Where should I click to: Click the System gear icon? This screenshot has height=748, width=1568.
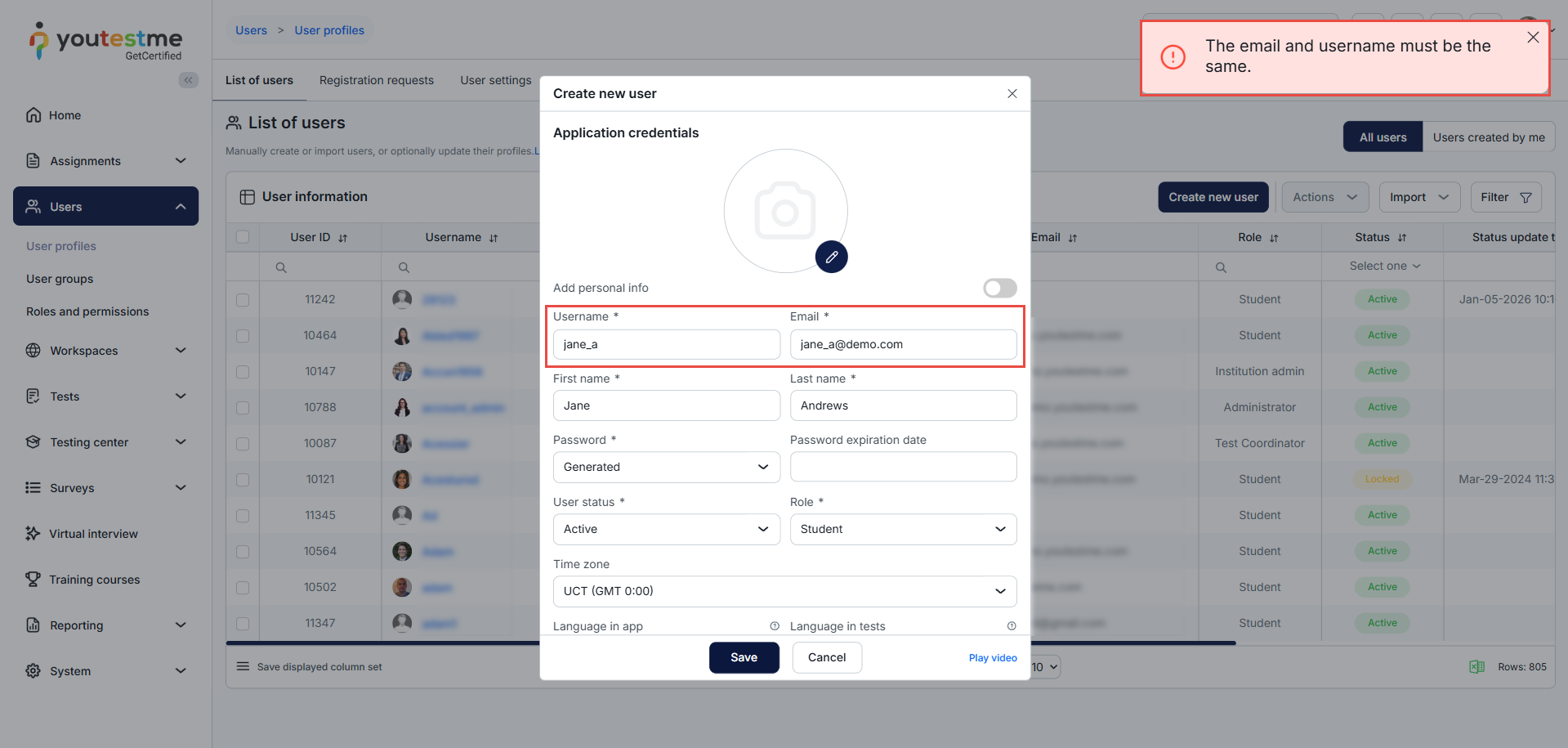tap(34, 671)
